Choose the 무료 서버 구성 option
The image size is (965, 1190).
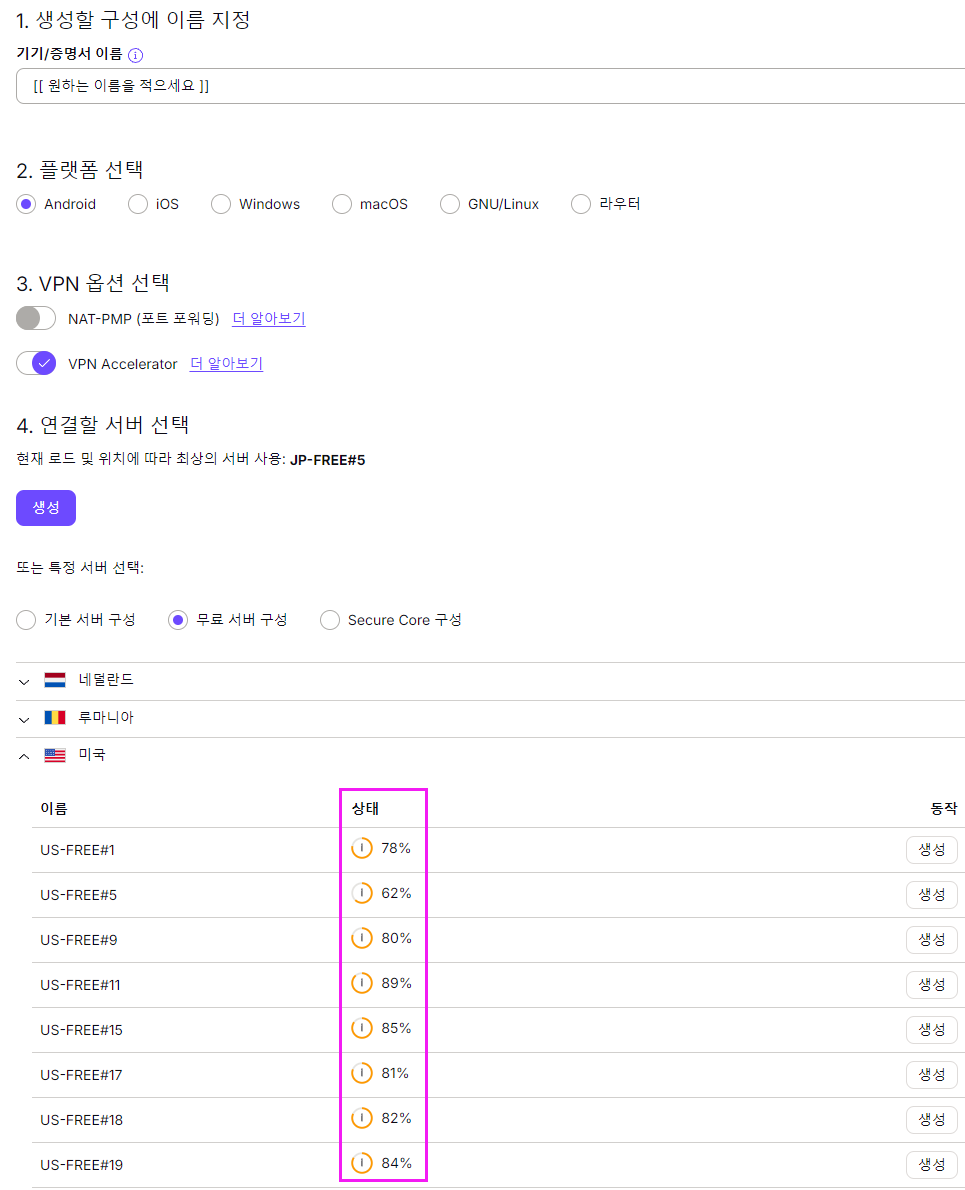pyautogui.click(x=178, y=620)
